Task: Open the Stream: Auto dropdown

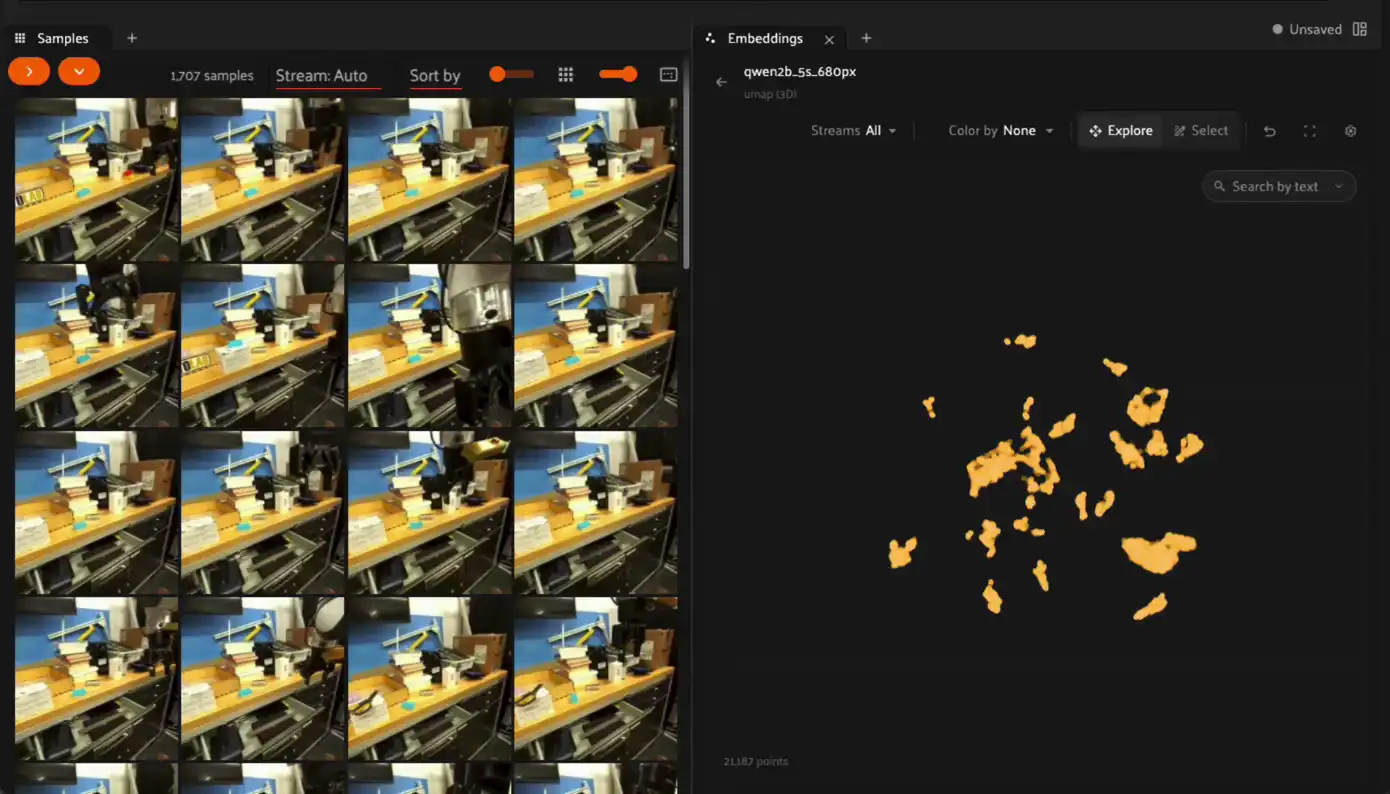Action: coord(328,76)
